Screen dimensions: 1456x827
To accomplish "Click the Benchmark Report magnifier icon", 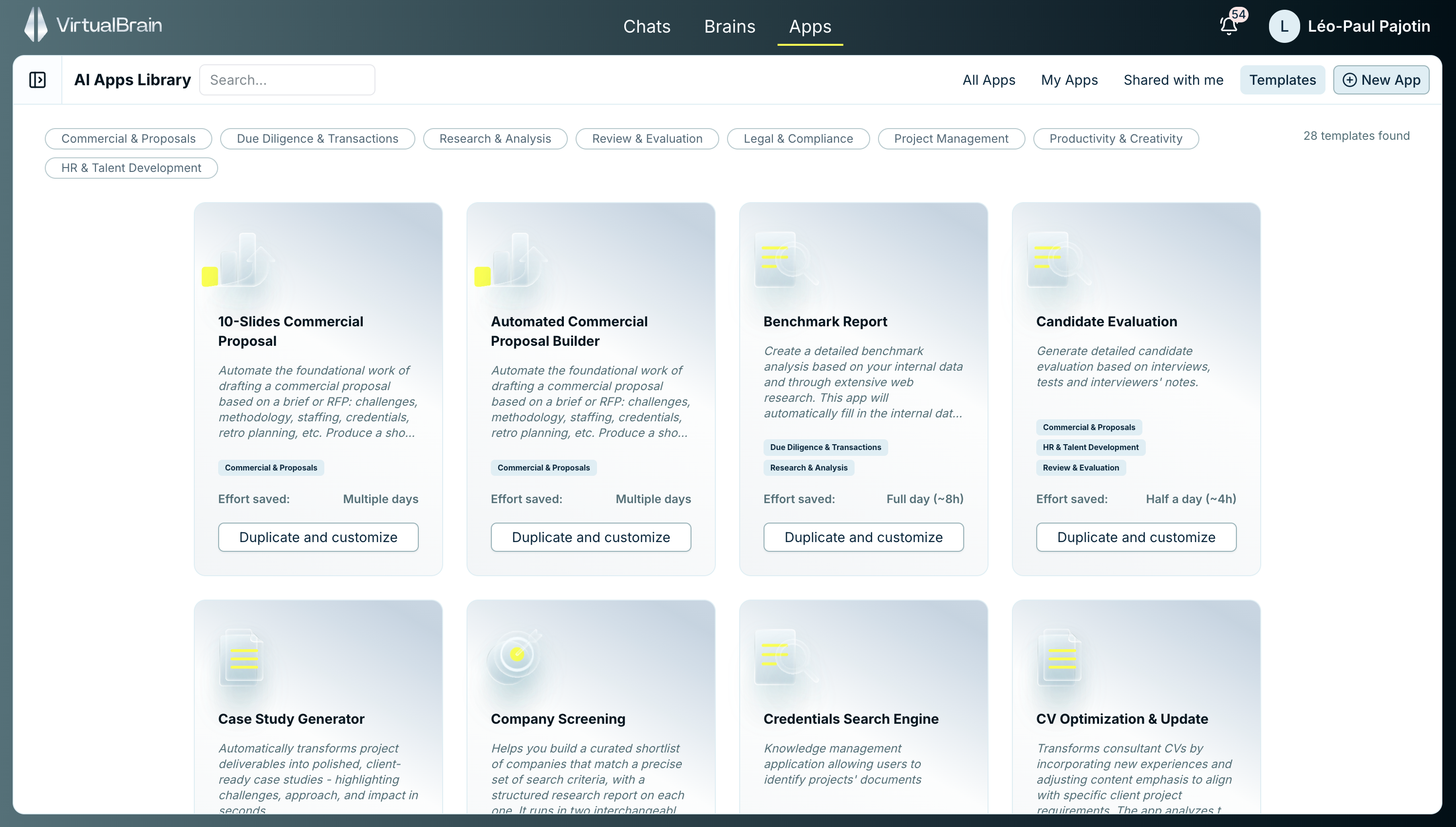I will coord(786,259).
